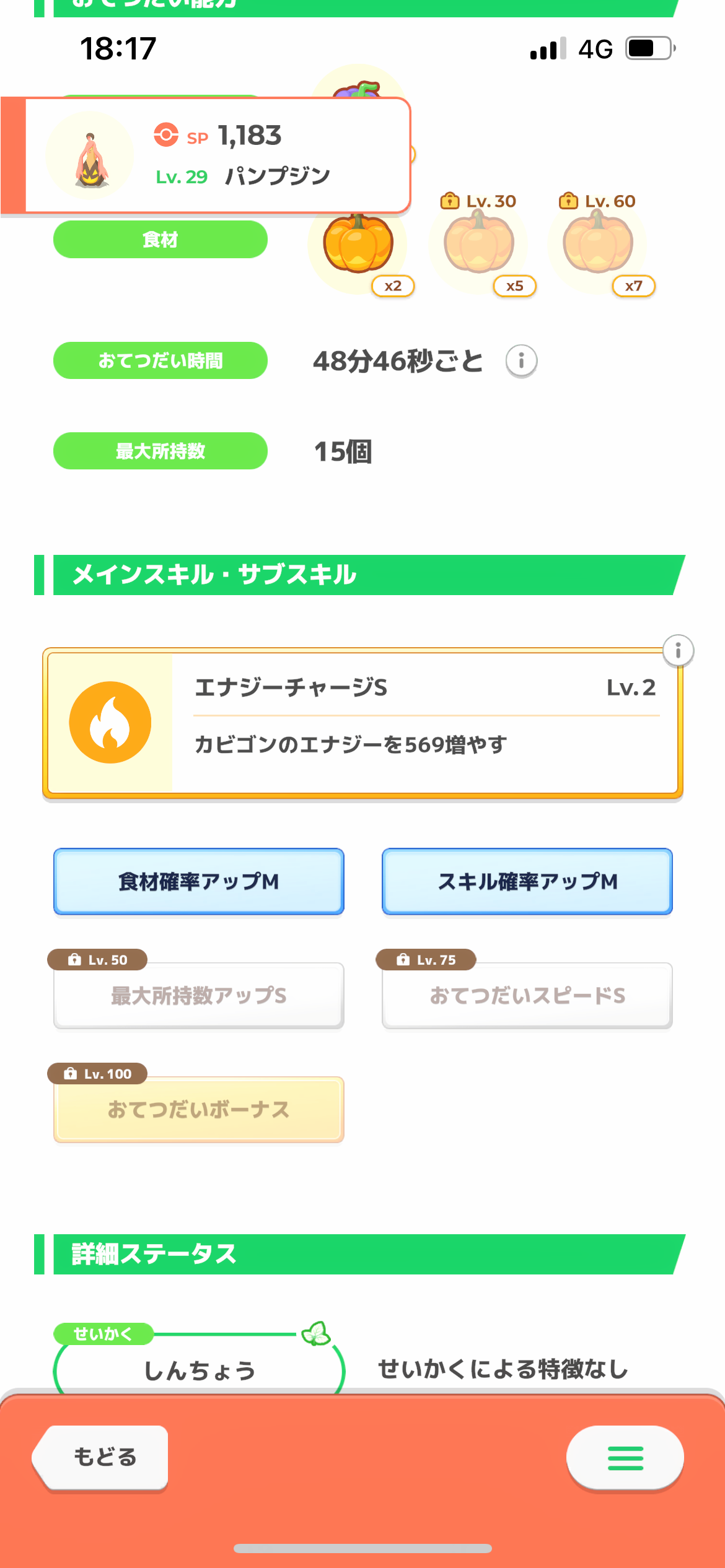Tap the パンプジン portrait thumbnail
This screenshot has width=725, height=1568.
coord(90,156)
